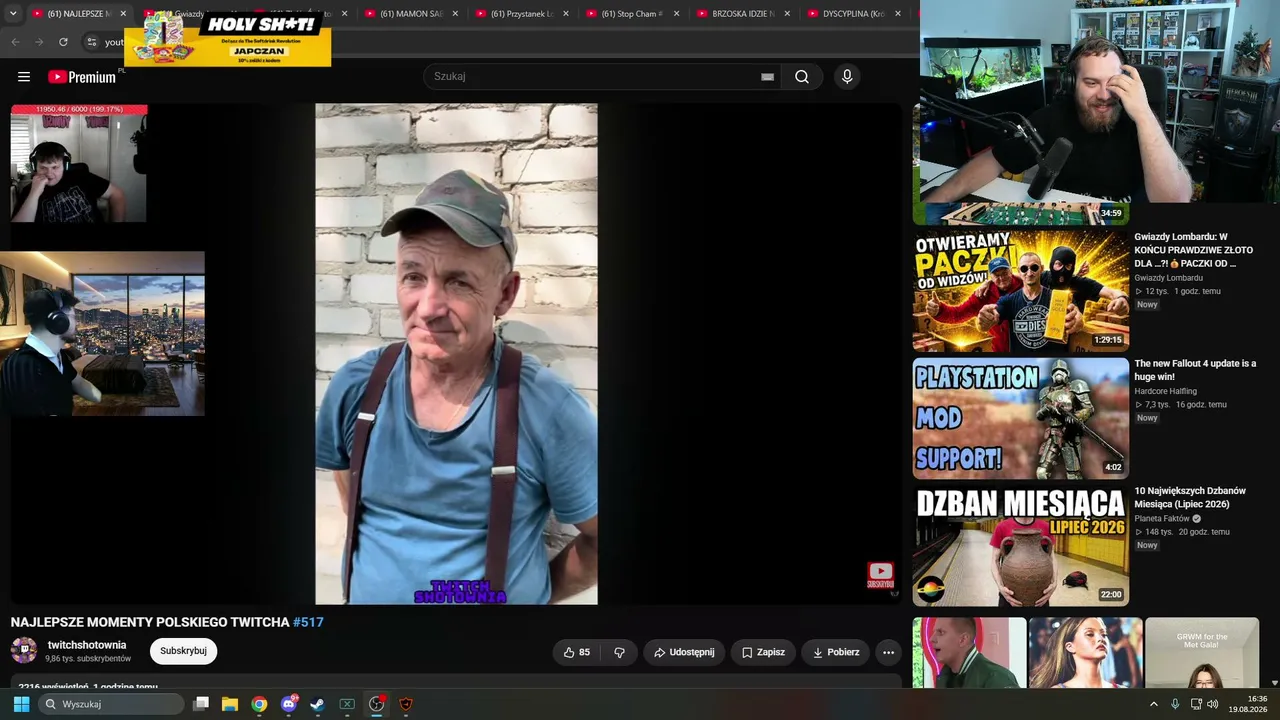Open the Brave browser taskbar icon
Screen dimensions: 1280x720
click(406, 704)
